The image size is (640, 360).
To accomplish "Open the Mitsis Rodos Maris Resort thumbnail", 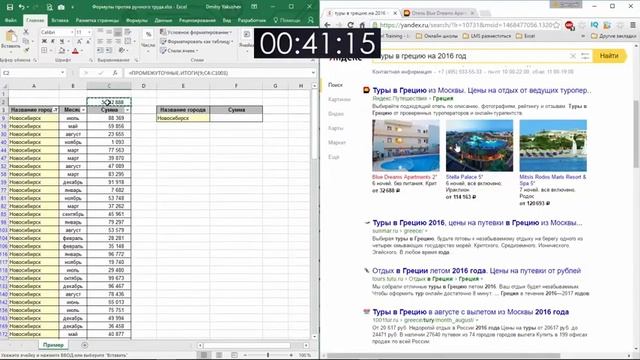I will (x=553, y=145).
